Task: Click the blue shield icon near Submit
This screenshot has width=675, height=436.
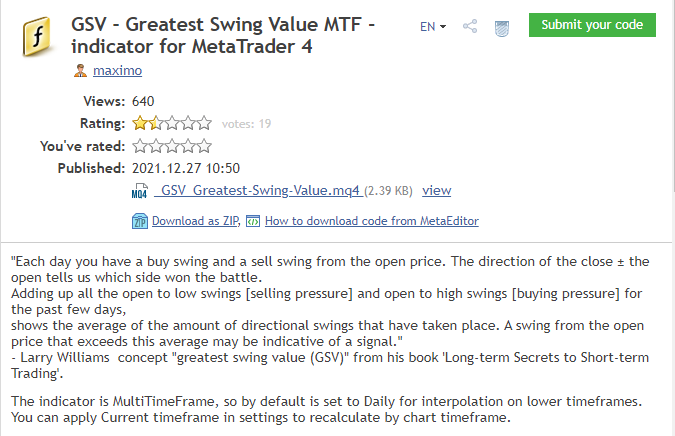Action: click(502, 27)
